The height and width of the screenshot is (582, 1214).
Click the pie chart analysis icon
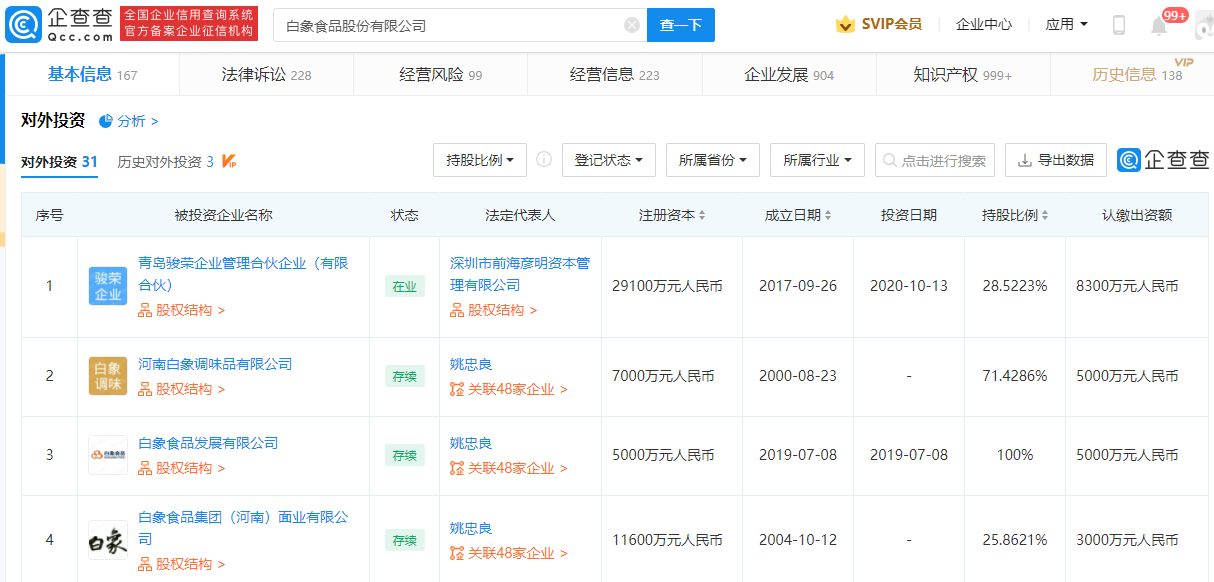(105, 121)
